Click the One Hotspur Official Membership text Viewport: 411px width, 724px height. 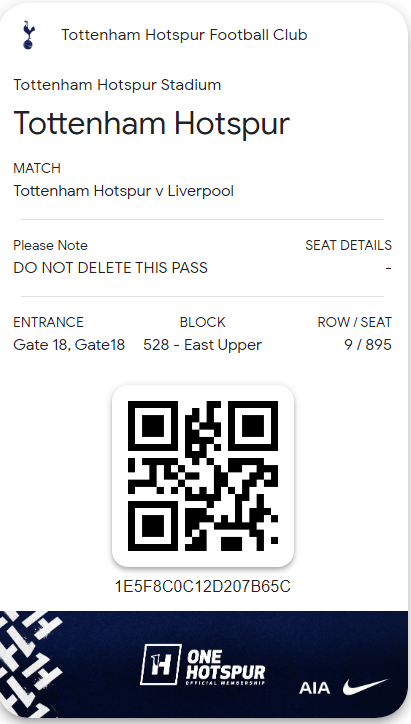[x=226, y=666]
